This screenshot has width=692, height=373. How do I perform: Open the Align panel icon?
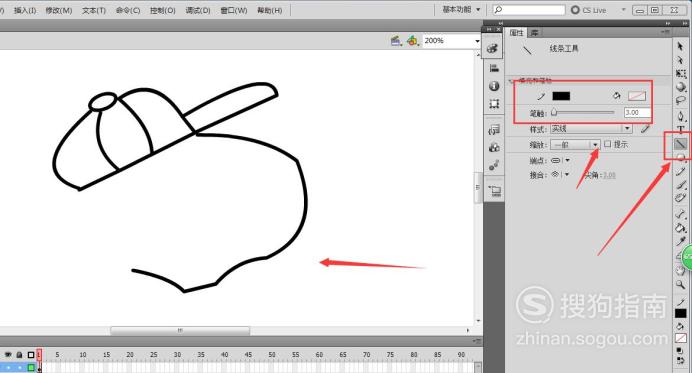(x=494, y=68)
